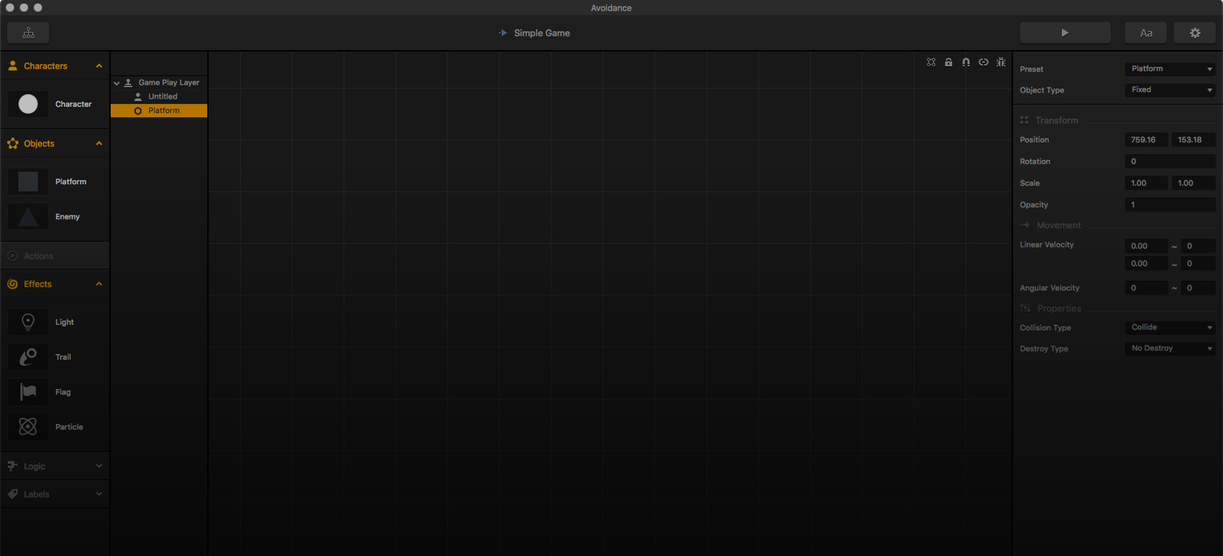Open the Collision Type dropdown
1223x556 pixels.
1169,327
